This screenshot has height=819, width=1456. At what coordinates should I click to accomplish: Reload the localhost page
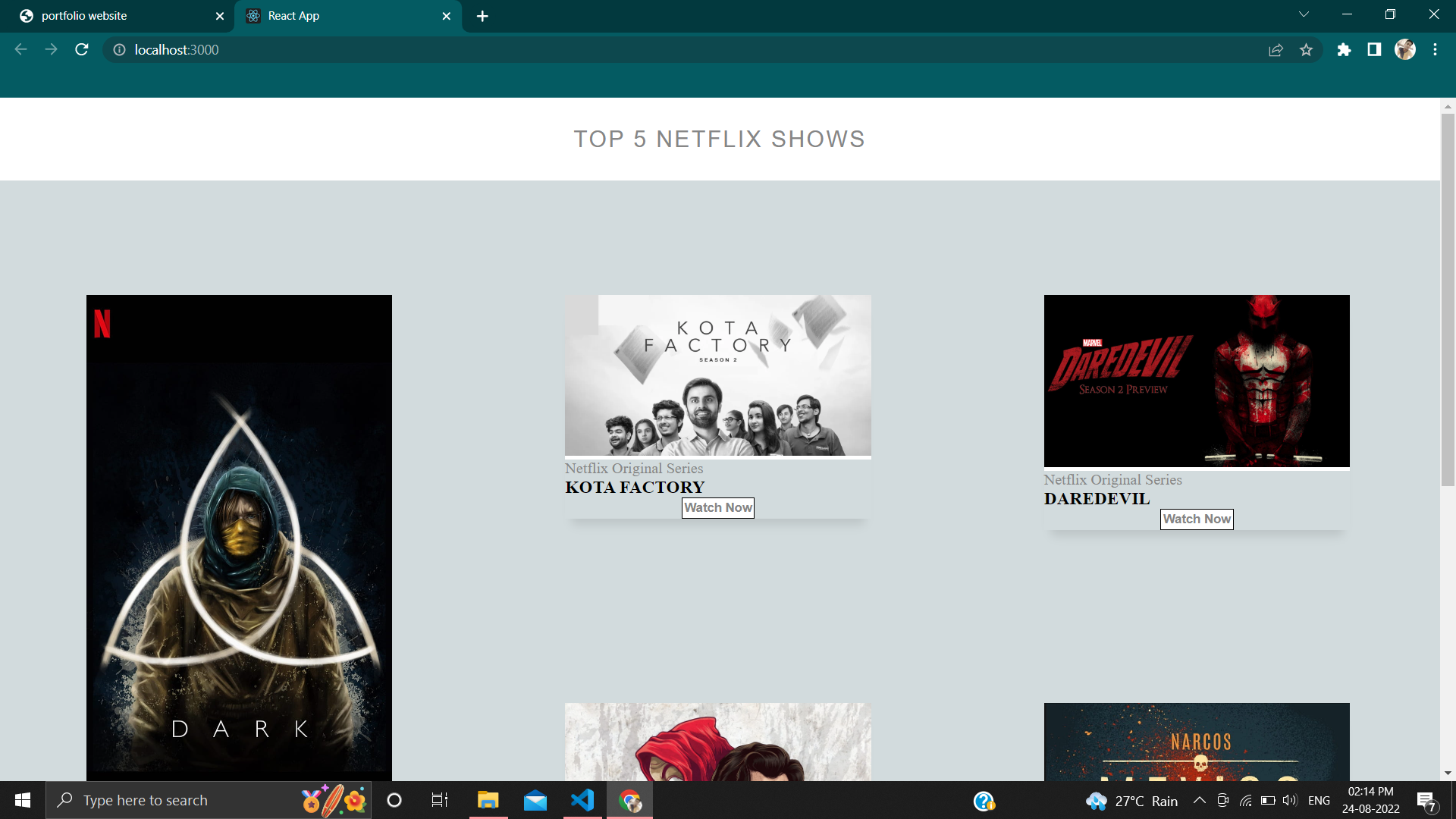pos(82,50)
